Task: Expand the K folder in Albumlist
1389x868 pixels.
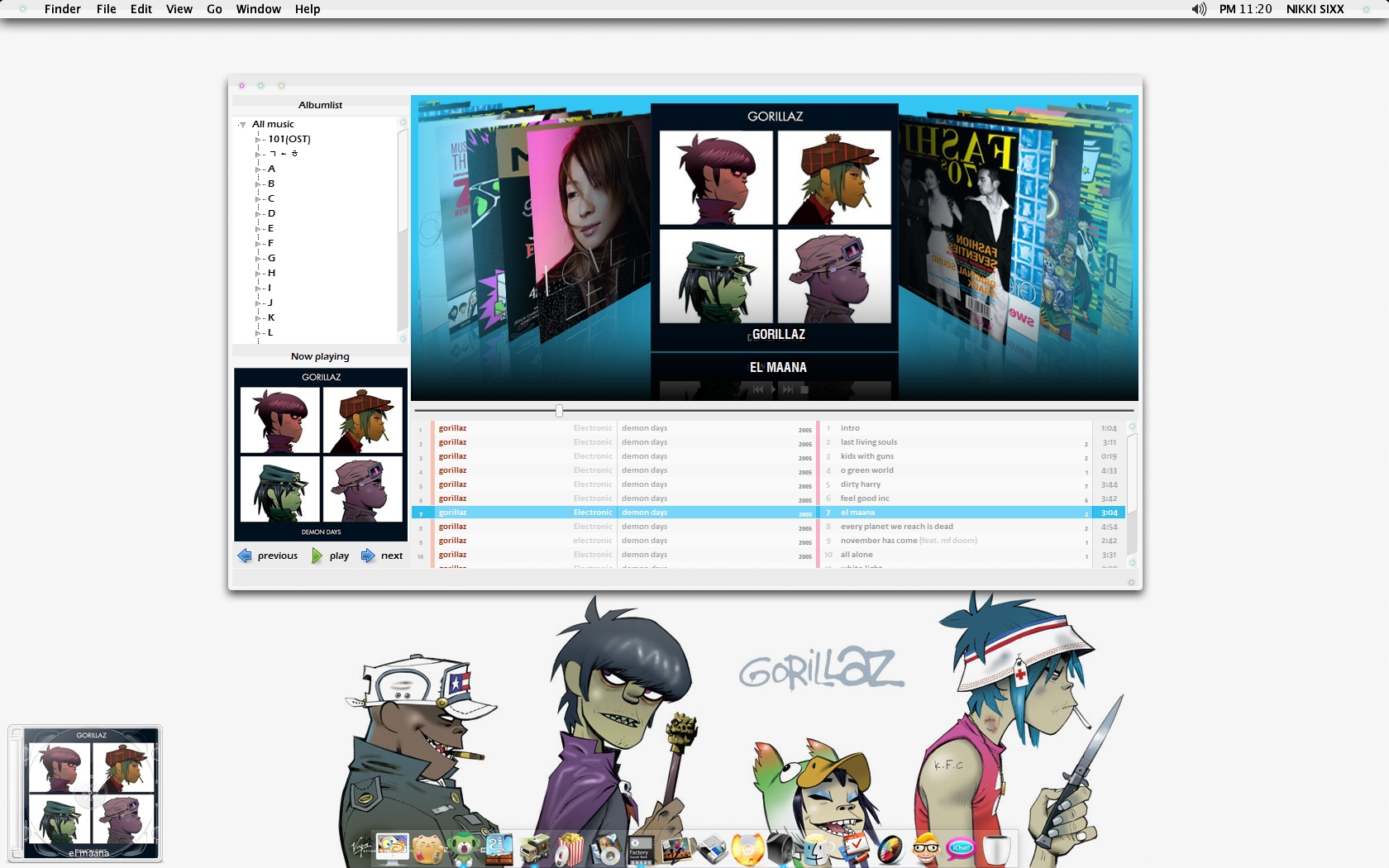Action: point(258,318)
